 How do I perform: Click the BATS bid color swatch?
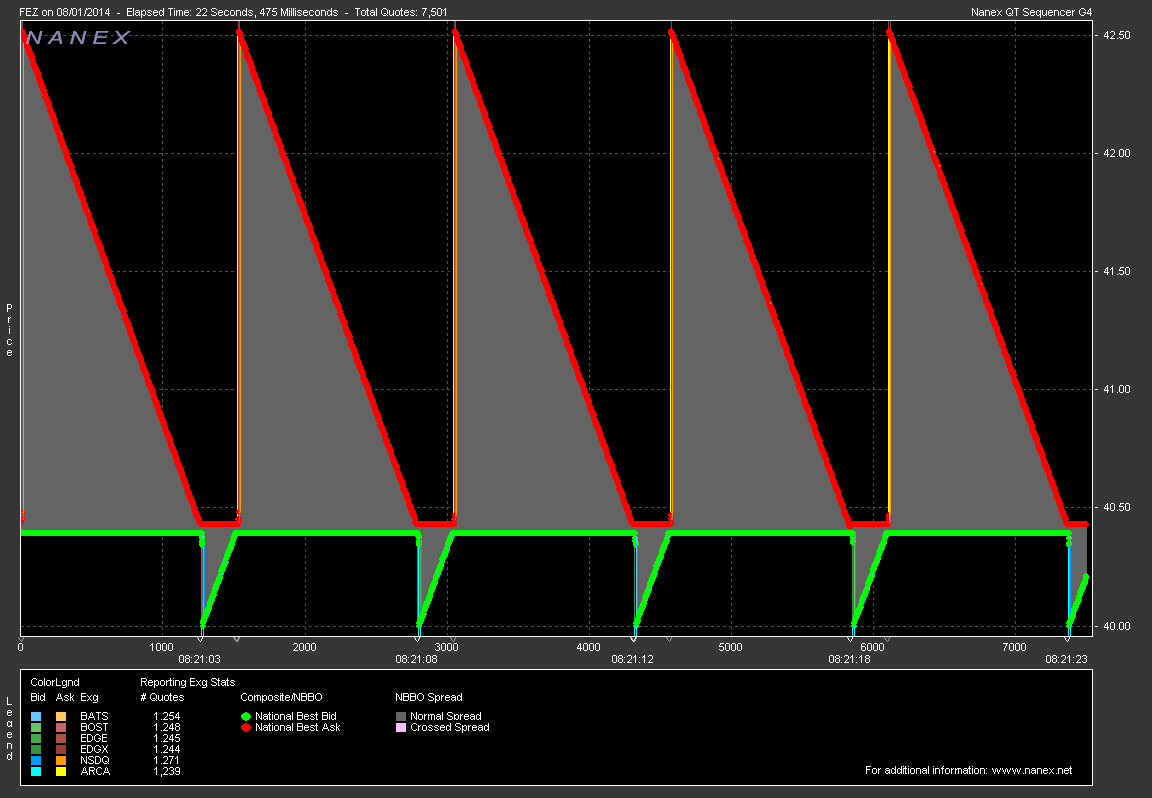[x=36, y=716]
